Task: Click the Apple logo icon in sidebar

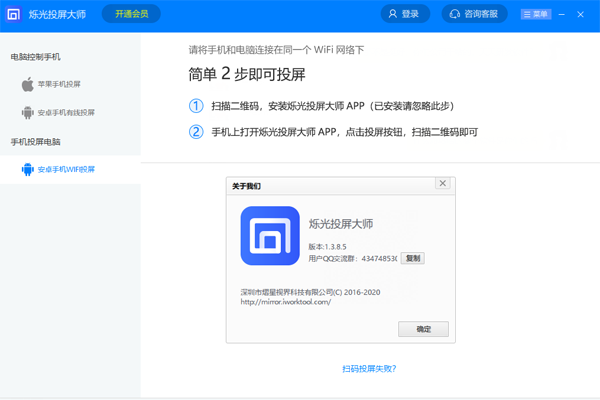Action: click(x=28, y=84)
